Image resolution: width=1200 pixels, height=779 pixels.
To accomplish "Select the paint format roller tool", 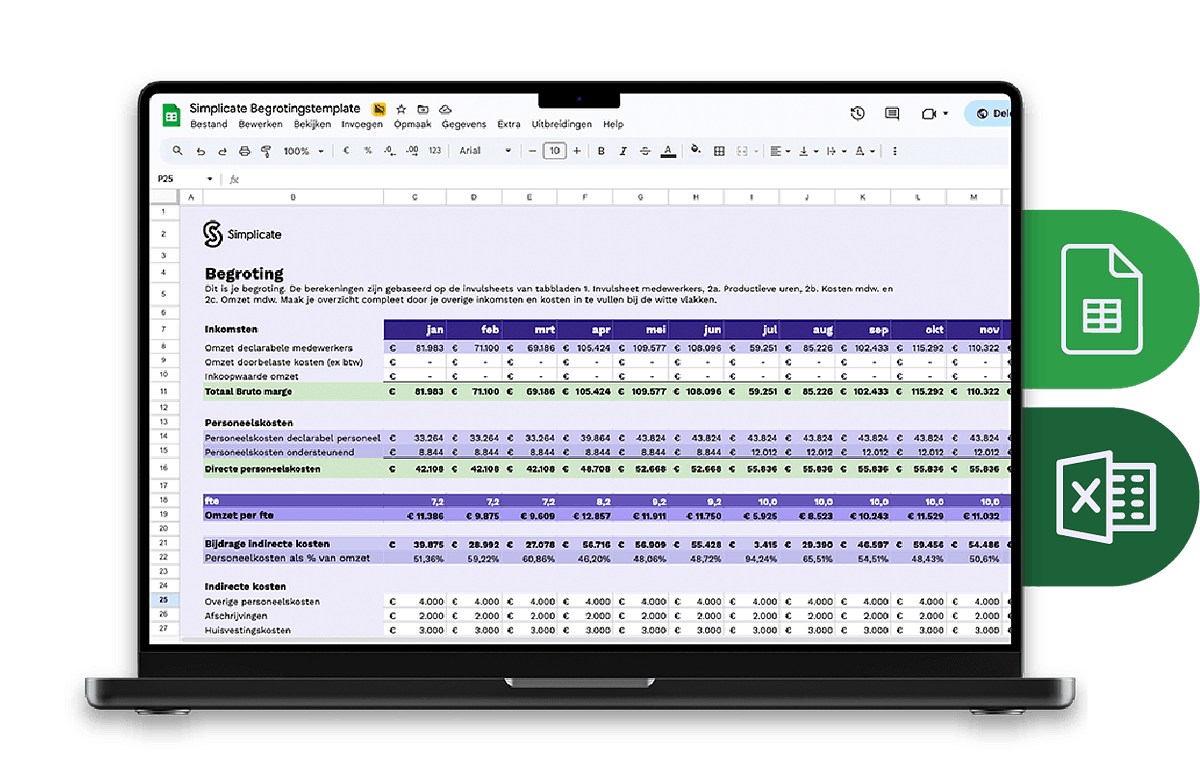I will (266, 151).
